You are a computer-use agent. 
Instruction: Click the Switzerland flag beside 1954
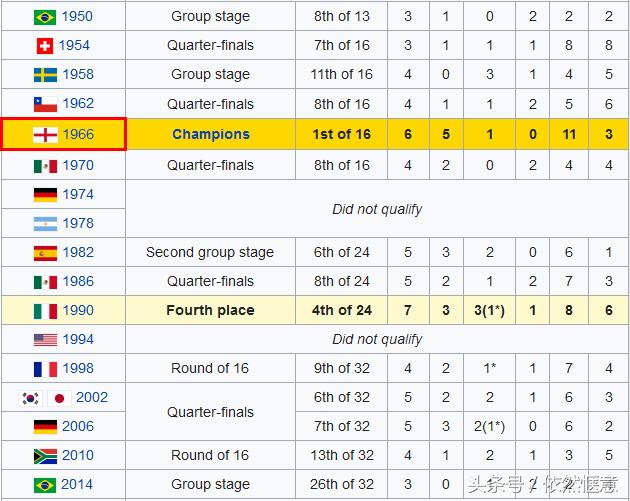pos(44,46)
